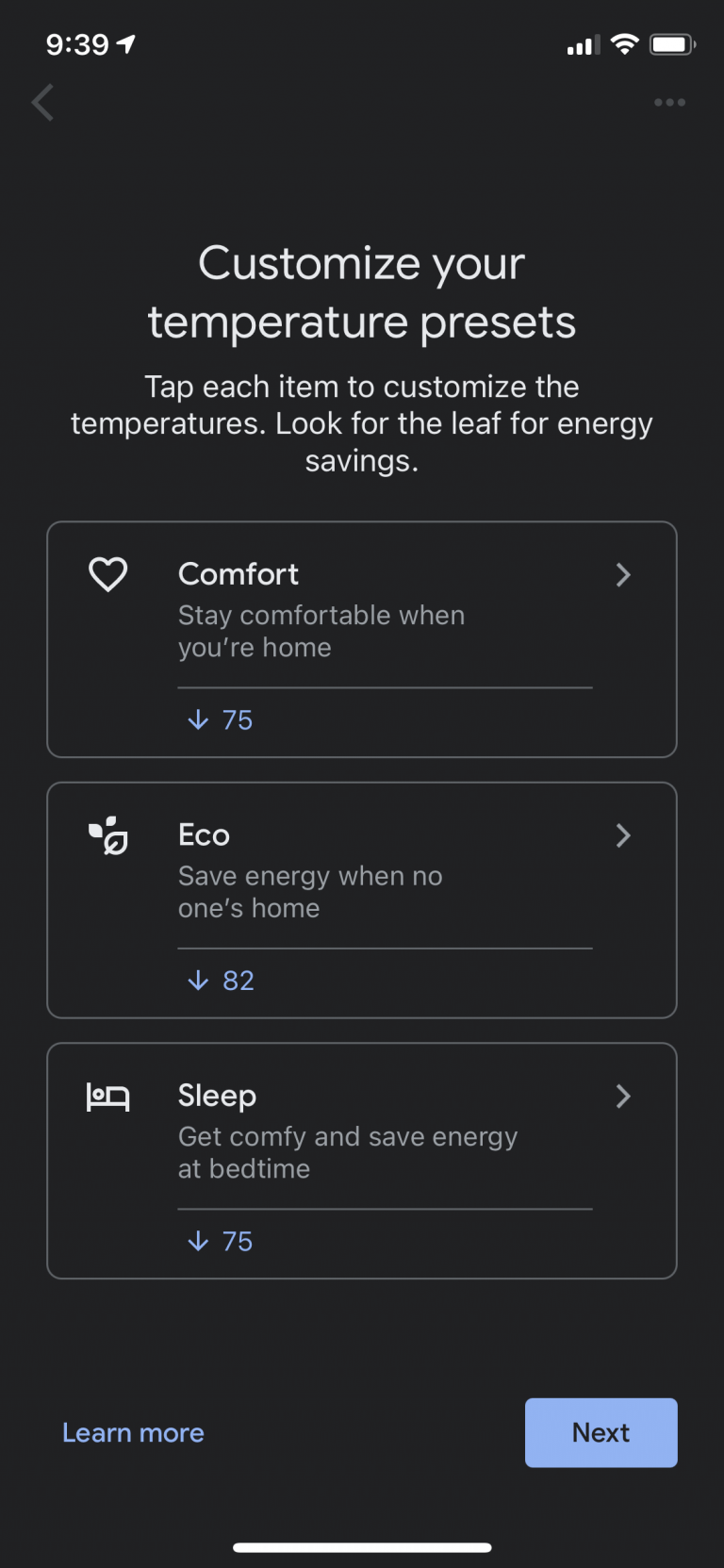
Task: Expand the Comfort preset via its chevron
Action: (623, 574)
